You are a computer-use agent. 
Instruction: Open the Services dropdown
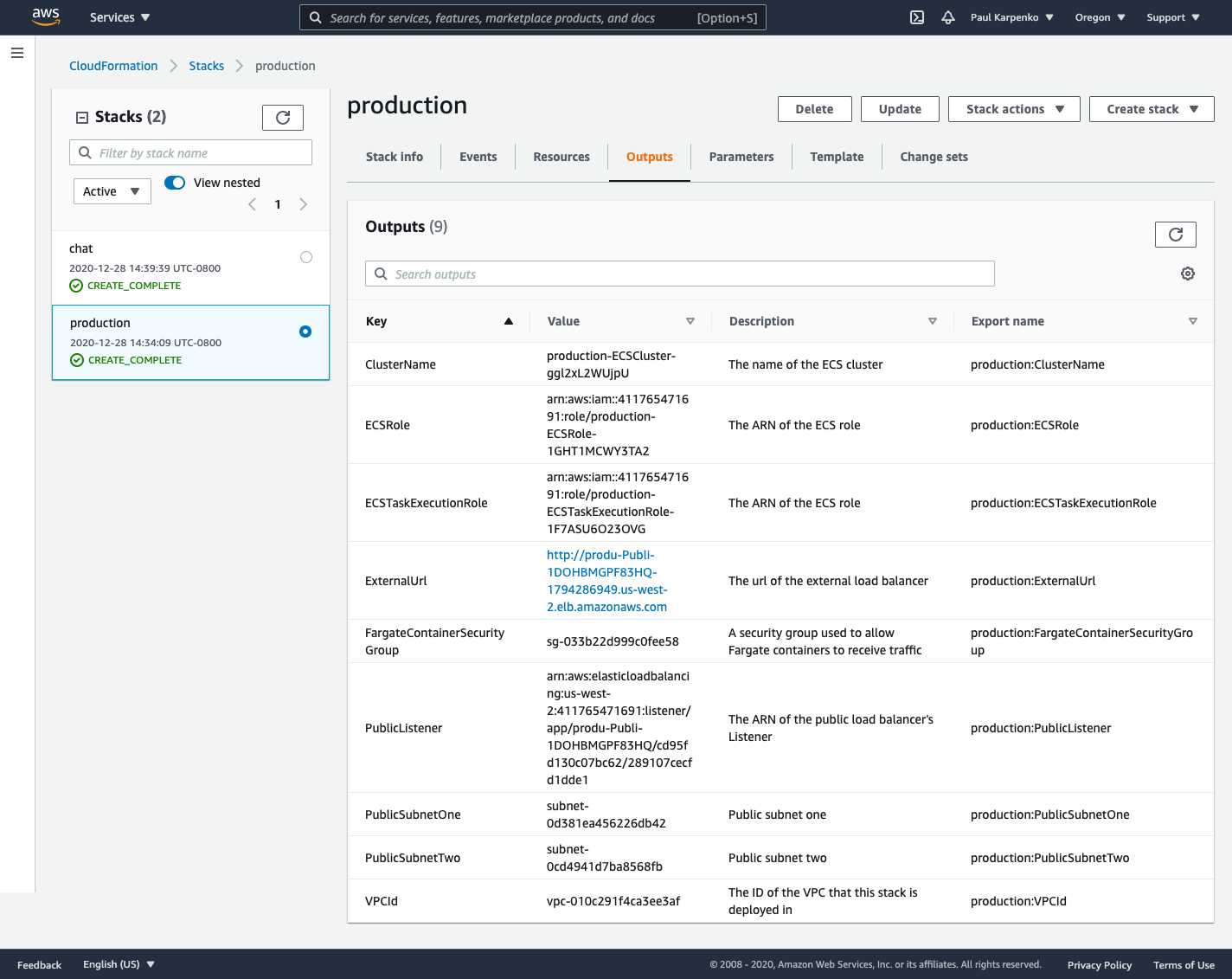click(120, 17)
